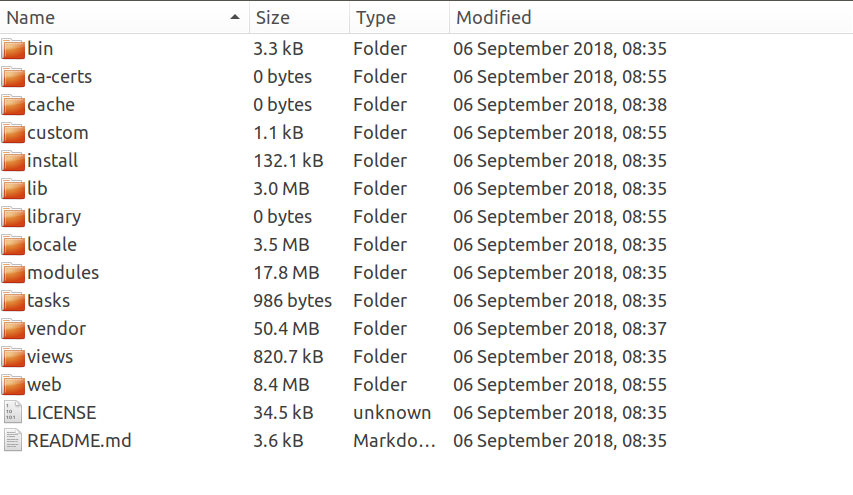Click the views folder name

(x=50, y=357)
